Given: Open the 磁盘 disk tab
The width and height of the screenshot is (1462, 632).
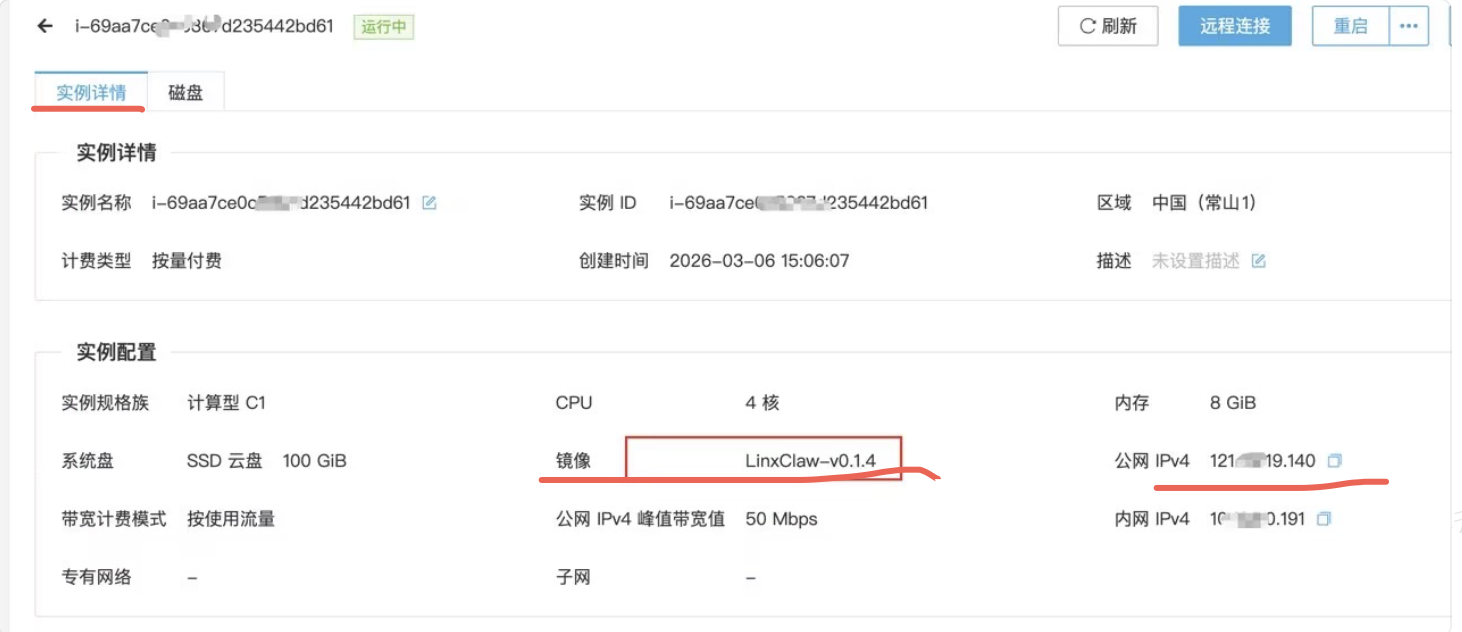Looking at the screenshot, I should (x=185, y=92).
